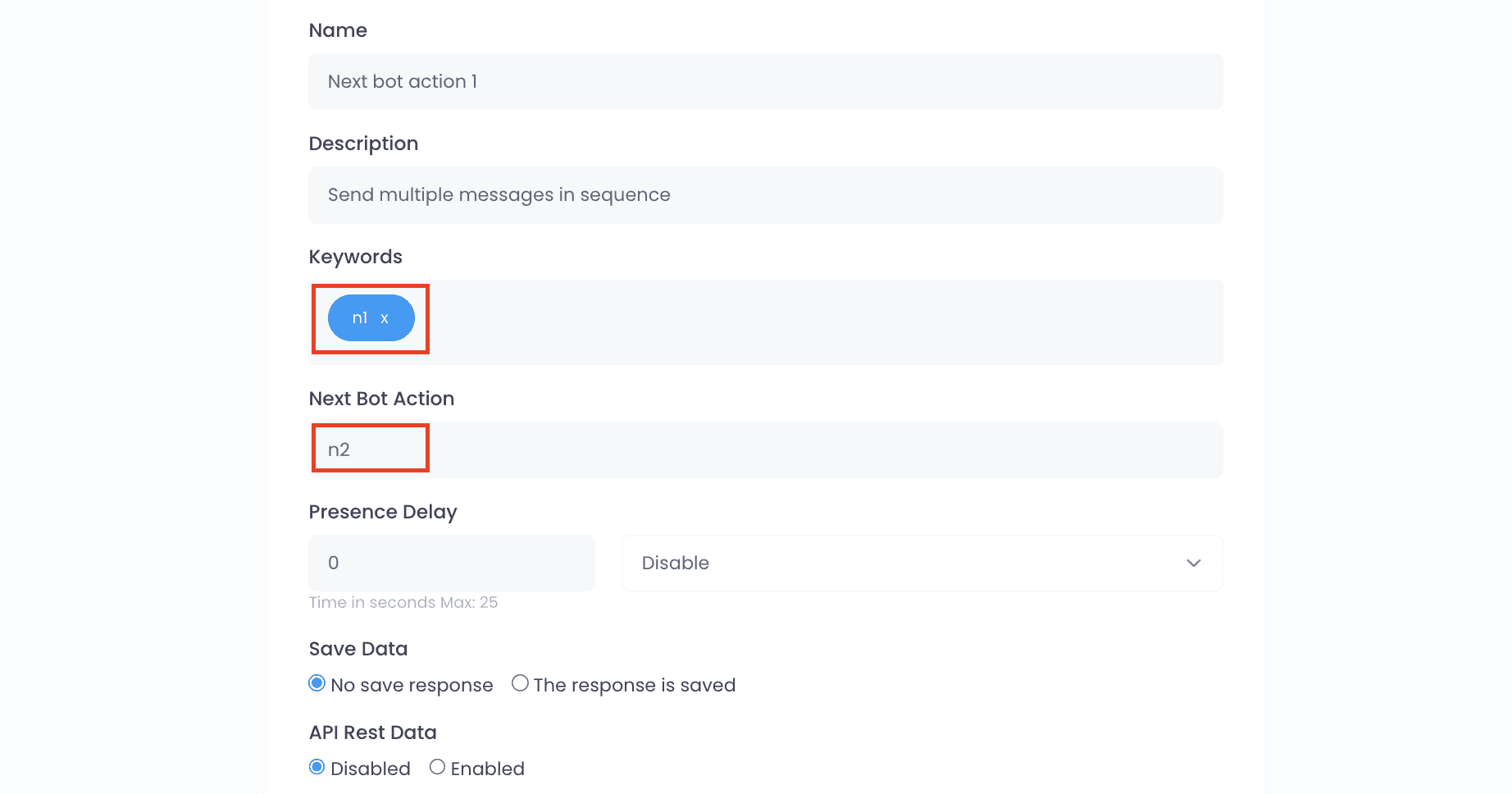Edit the Next Bot Action field containing n2
1512x794 pixels.
click(765, 449)
